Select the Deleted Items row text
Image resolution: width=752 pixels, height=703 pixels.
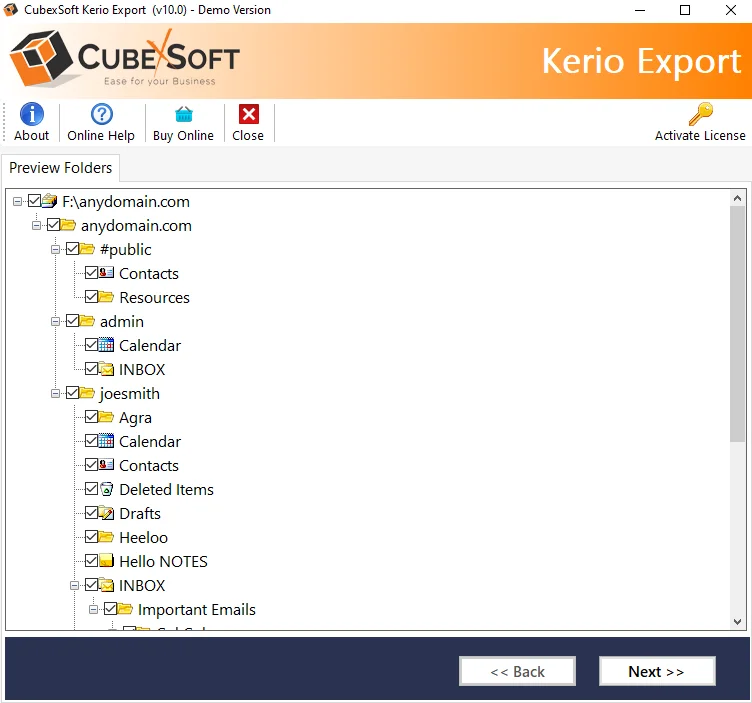[x=166, y=490]
